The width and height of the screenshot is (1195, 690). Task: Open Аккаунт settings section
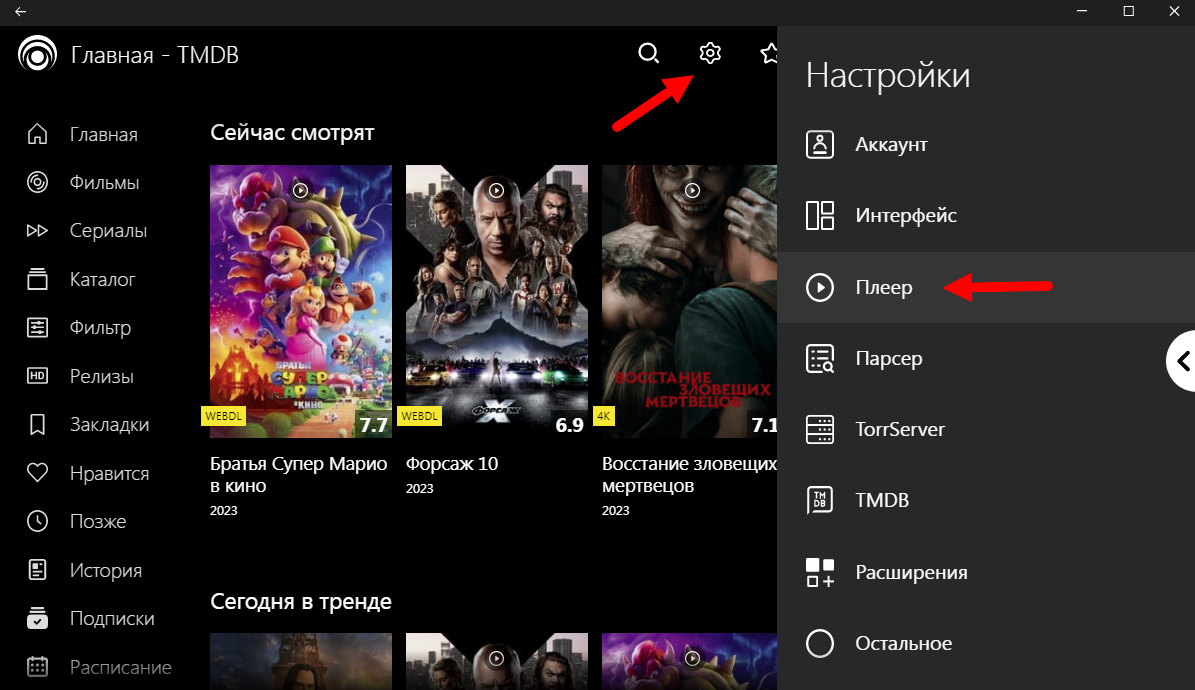coord(986,144)
